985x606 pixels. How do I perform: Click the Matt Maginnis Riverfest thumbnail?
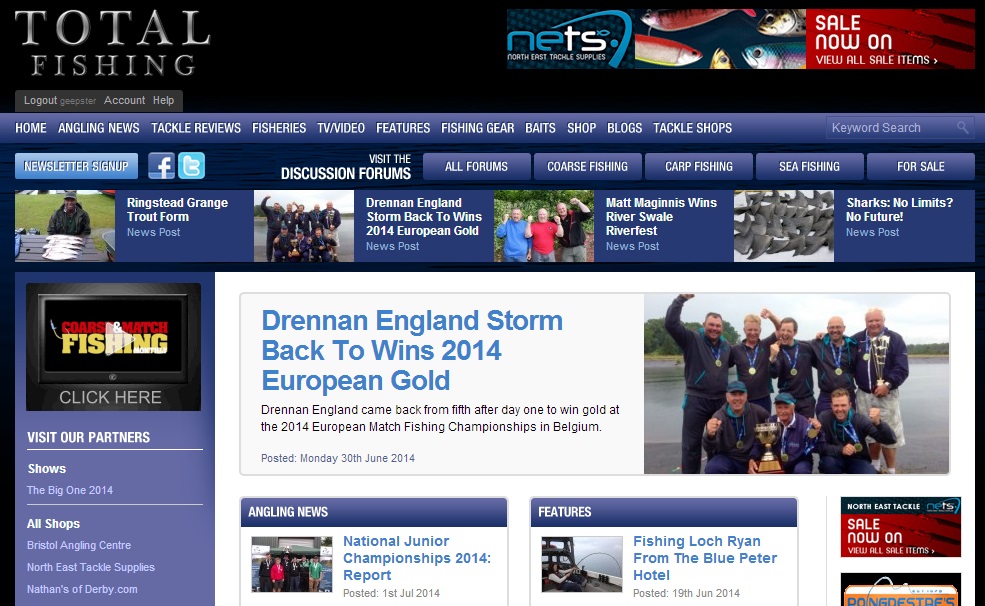[544, 226]
